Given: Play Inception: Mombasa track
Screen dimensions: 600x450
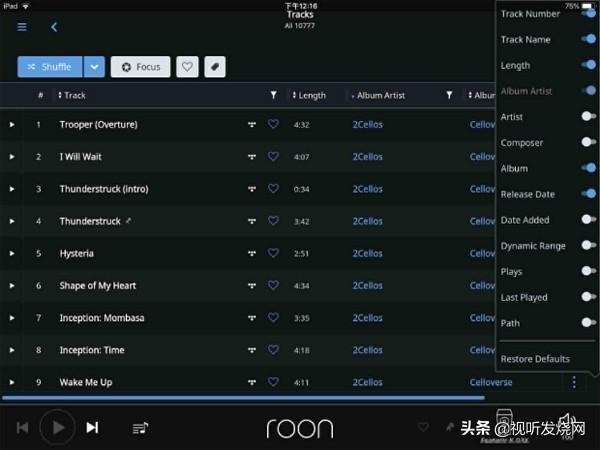Looking at the screenshot, I should pyautogui.click(x=12, y=318).
